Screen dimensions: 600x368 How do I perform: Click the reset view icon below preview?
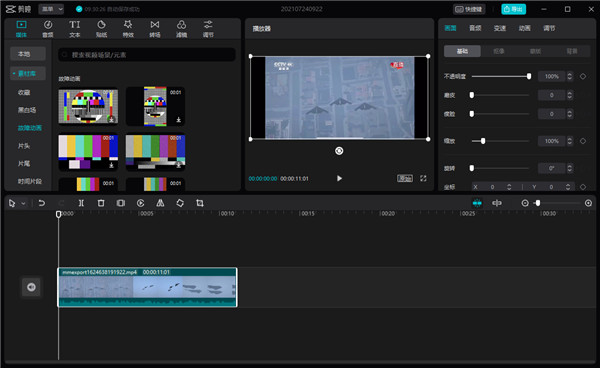coord(339,151)
